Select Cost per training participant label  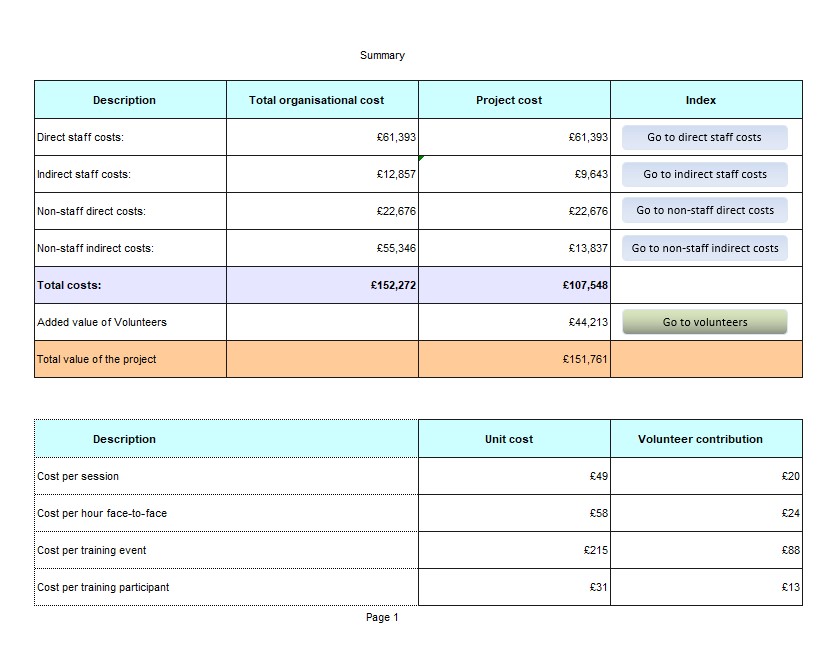[x=103, y=587]
